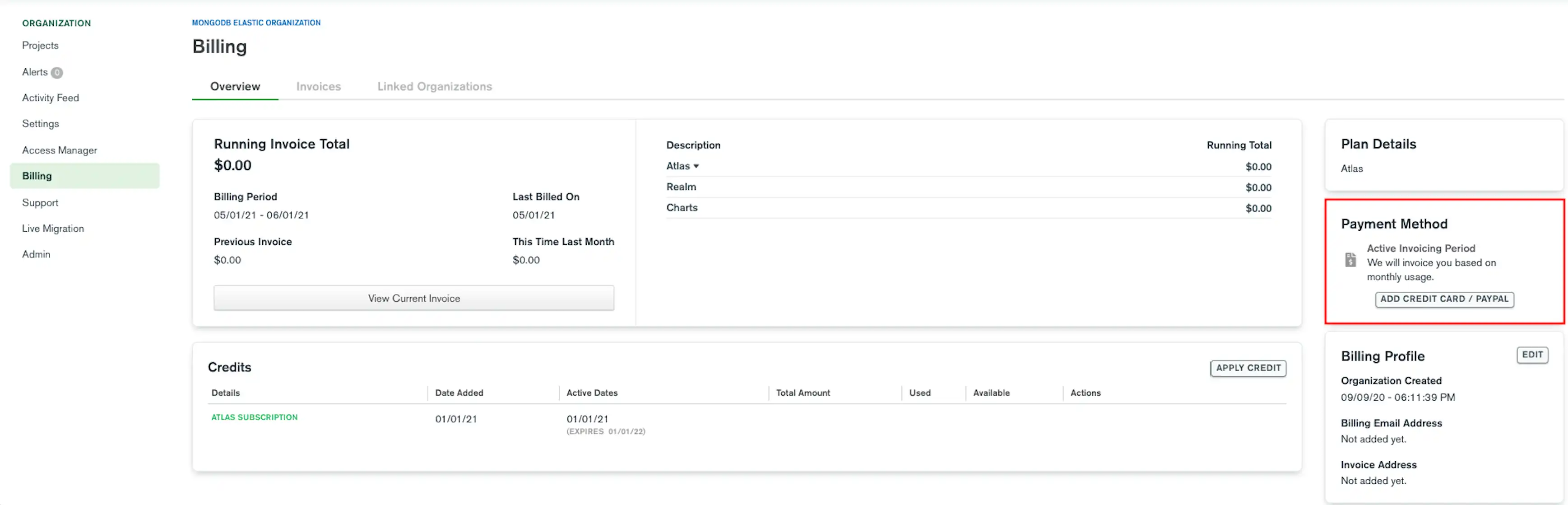Click the APPLY CREDIT button
Image resolution: width=1568 pixels, height=505 pixels.
coord(1248,367)
